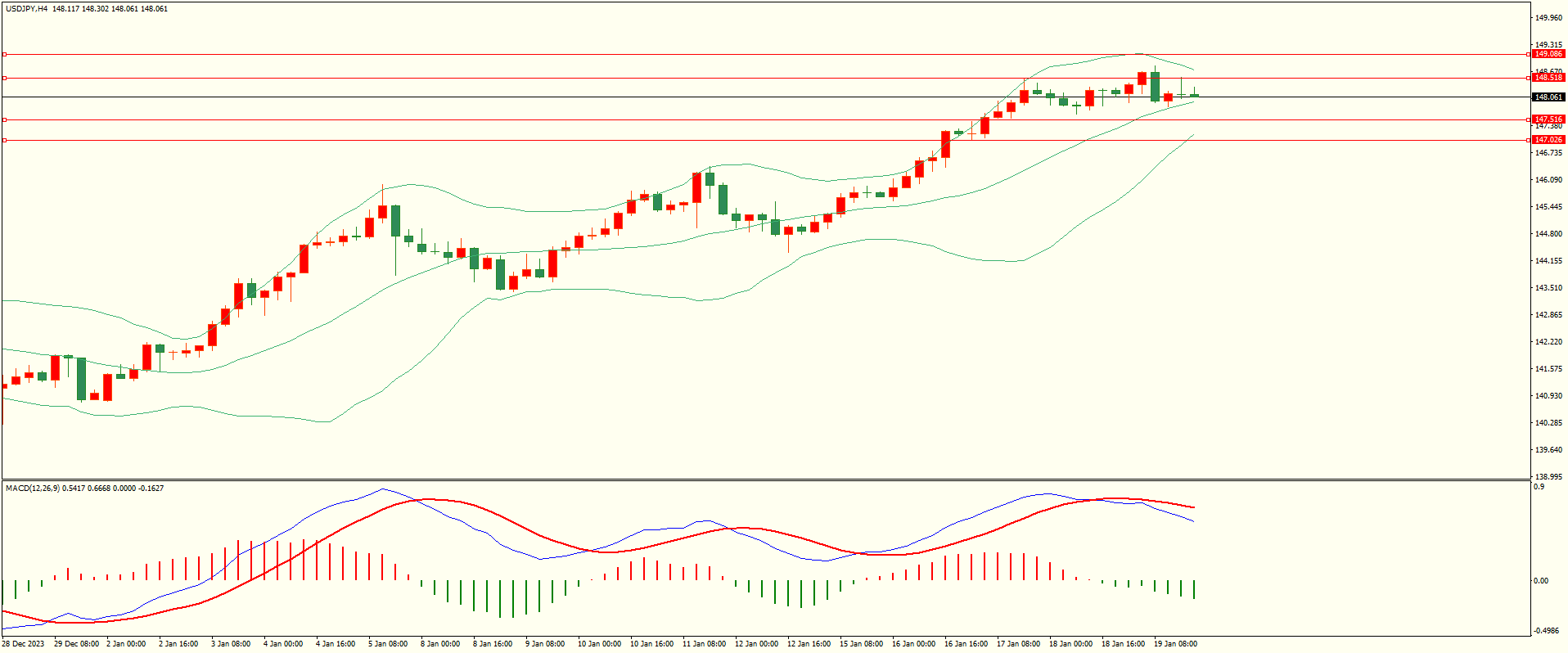This screenshot has height=653, width=1568.
Task: Click the 10 Jan 00:00 time label
Action: point(599,644)
